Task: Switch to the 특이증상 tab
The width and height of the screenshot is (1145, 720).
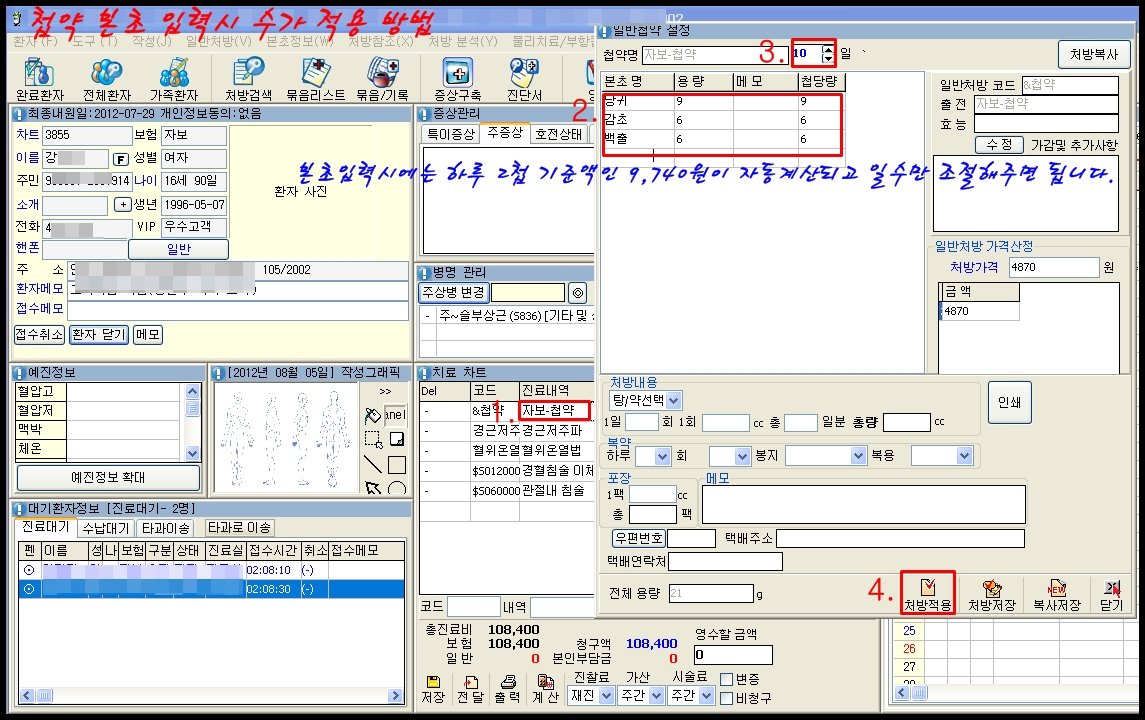Action: point(451,132)
